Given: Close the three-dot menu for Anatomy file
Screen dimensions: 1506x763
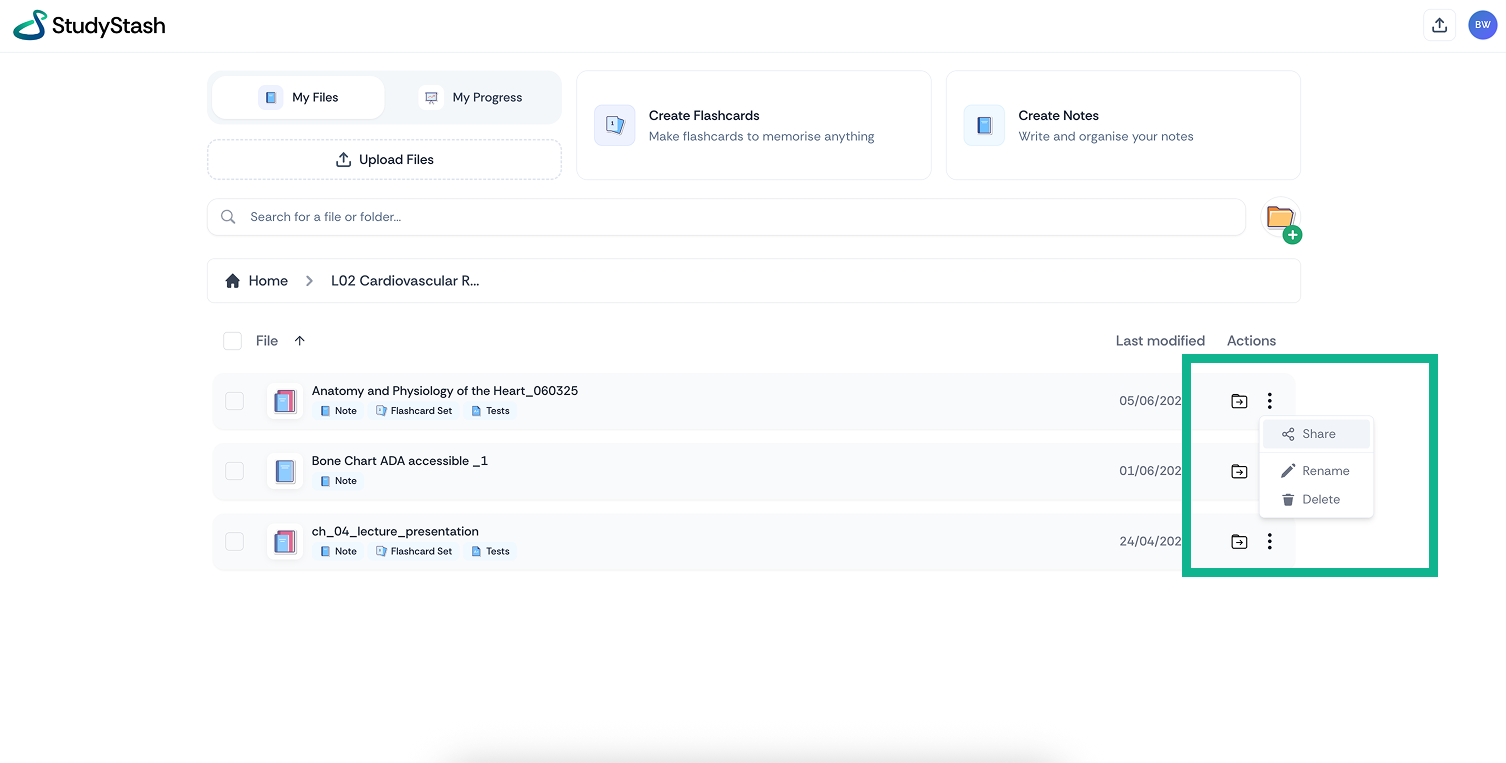Looking at the screenshot, I should point(1269,401).
